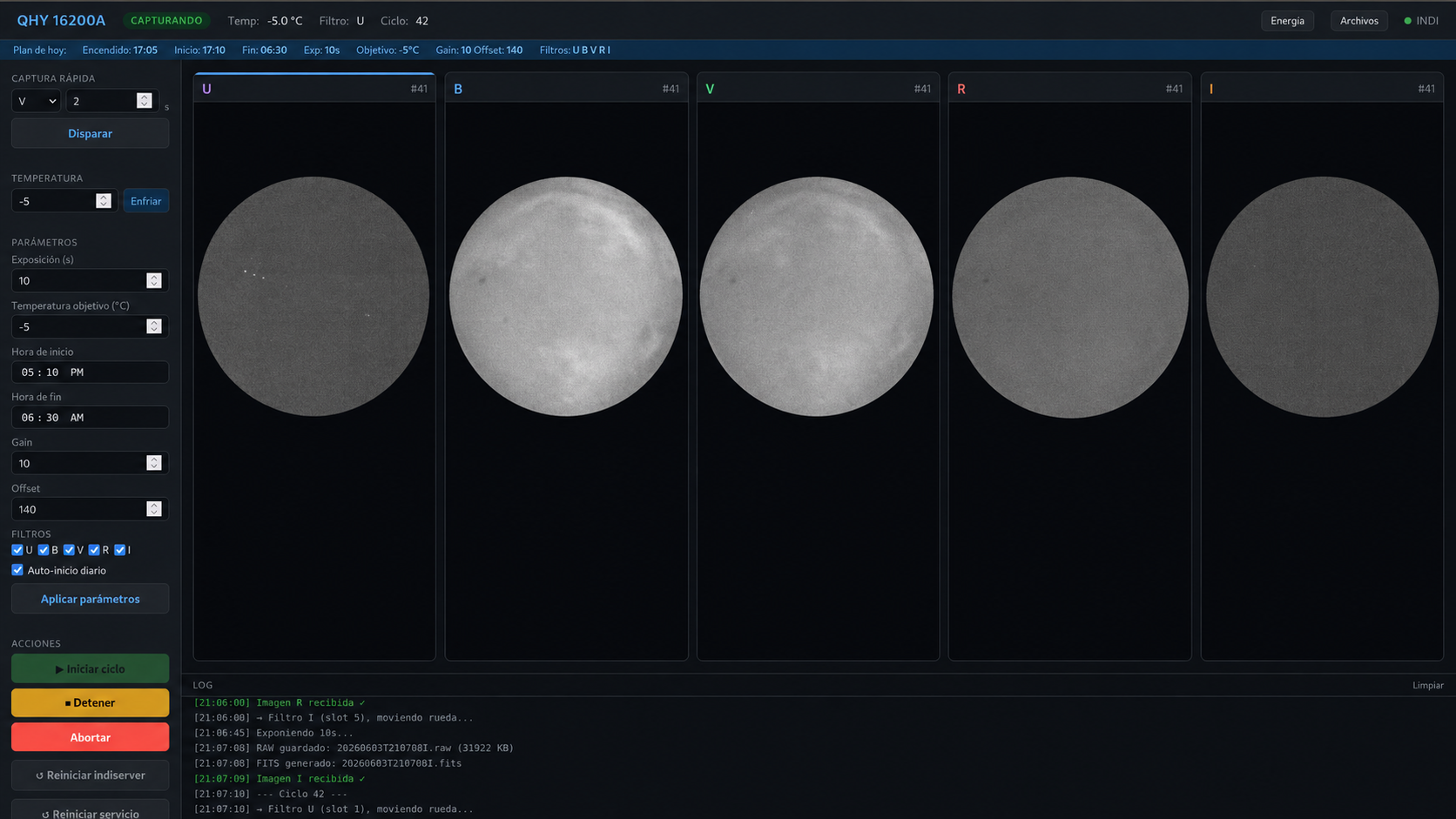Disable the Auto-inicio diario checkbox
This screenshot has width=1456, height=819.
click(17, 570)
